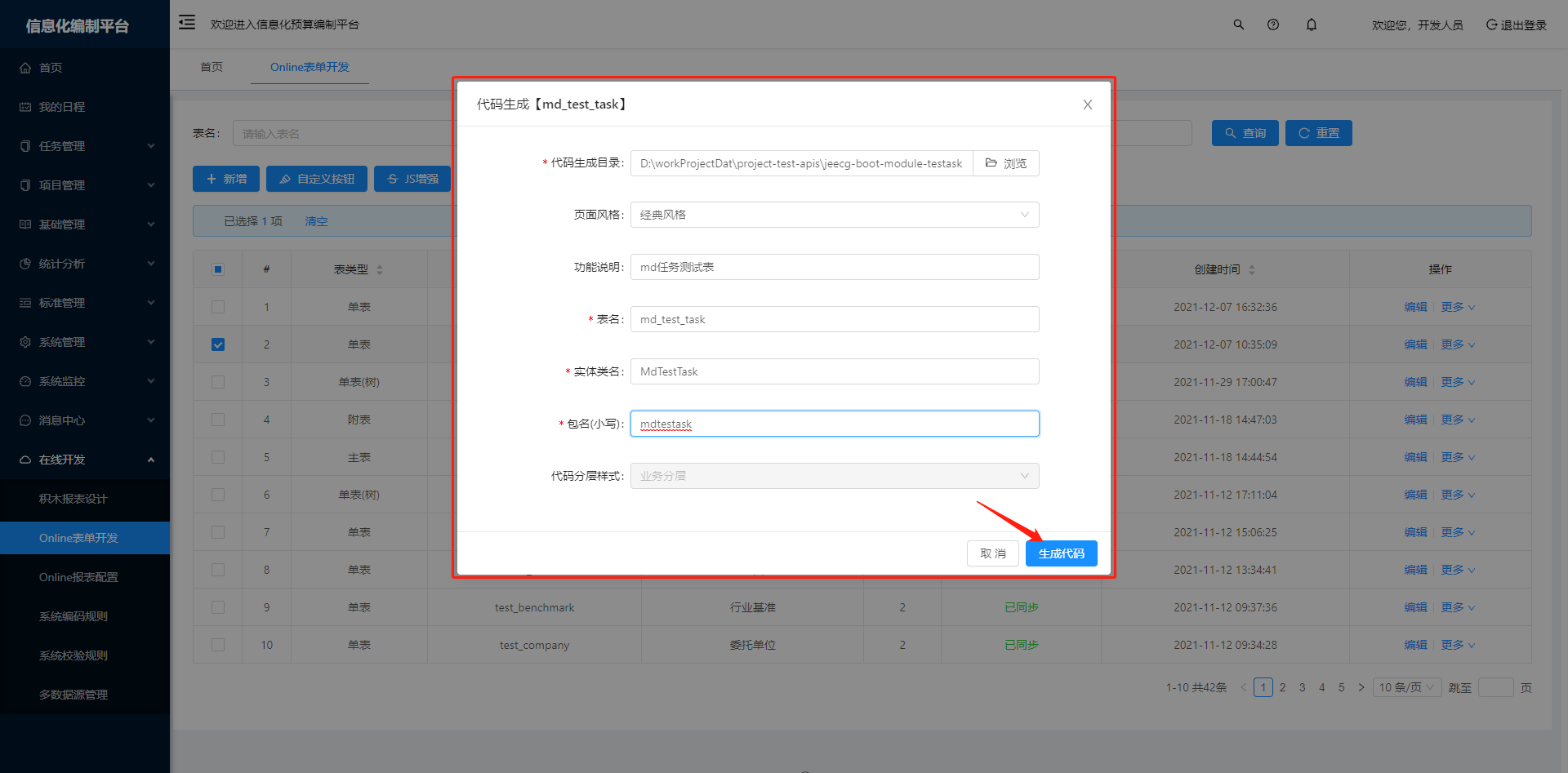
Task: Open the notification bell icon
Action: (1312, 24)
